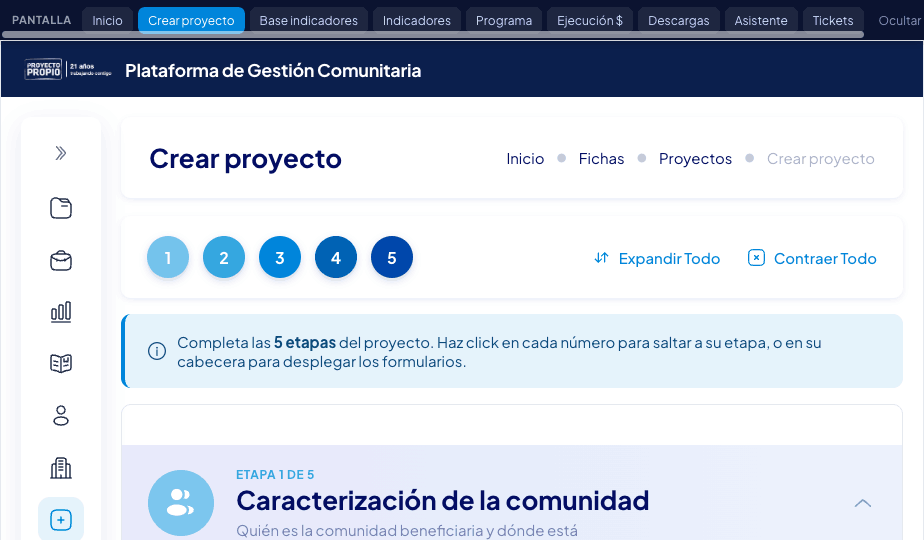Click the ETAPA 1 DE 5 label
924x540 pixels.
click(275, 475)
